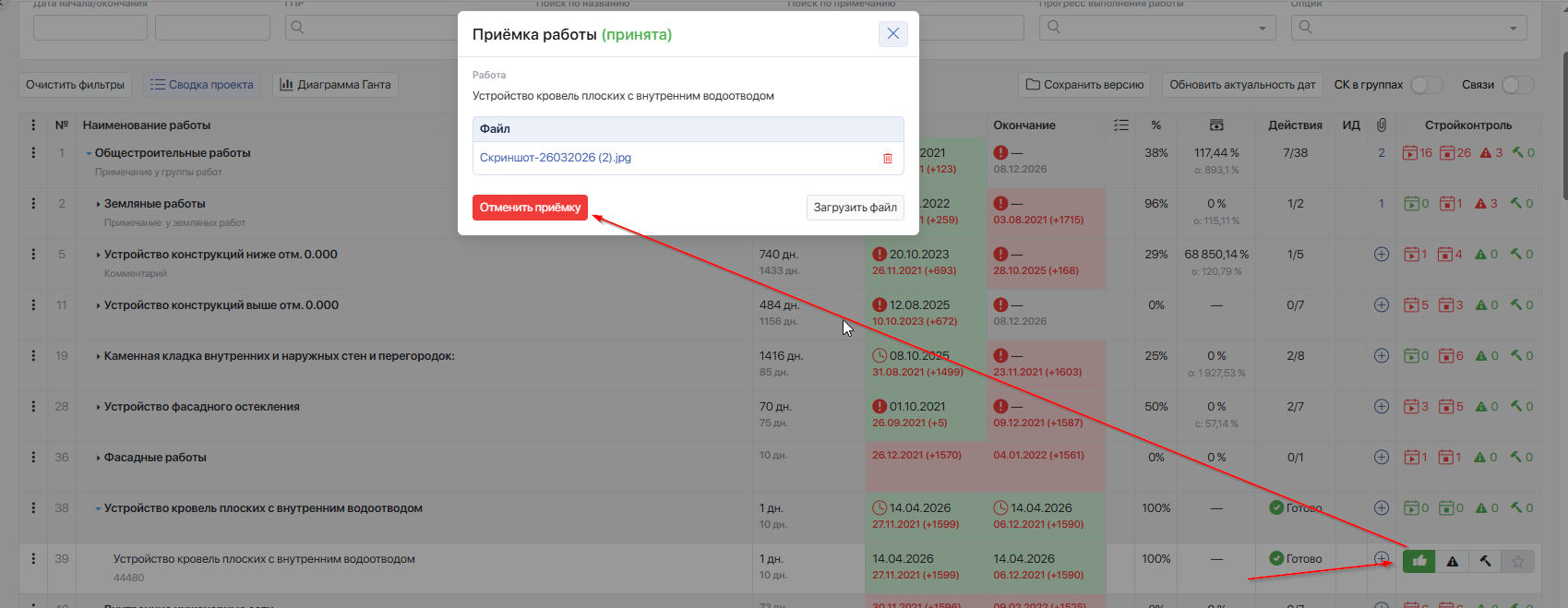Open the Диаграмма Ганта view
1568x608 pixels.
[335, 85]
